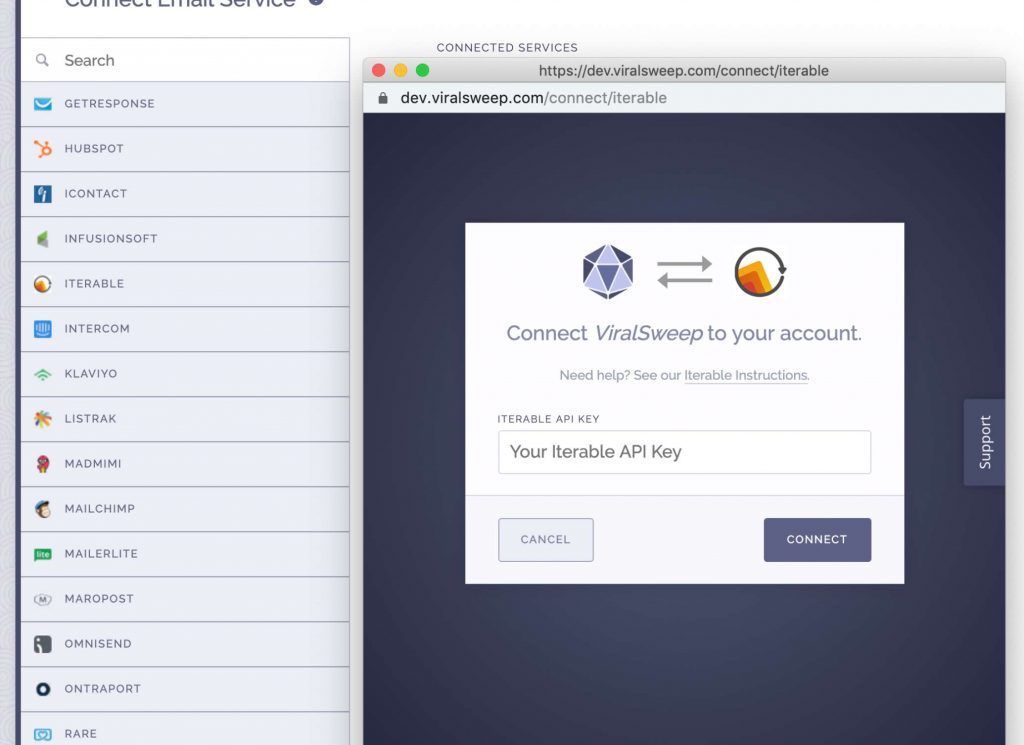The height and width of the screenshot is (745, 1024).
Task: Select MAILERLITE in the service list
Action: pyautogui.click(x=185, y=554)
